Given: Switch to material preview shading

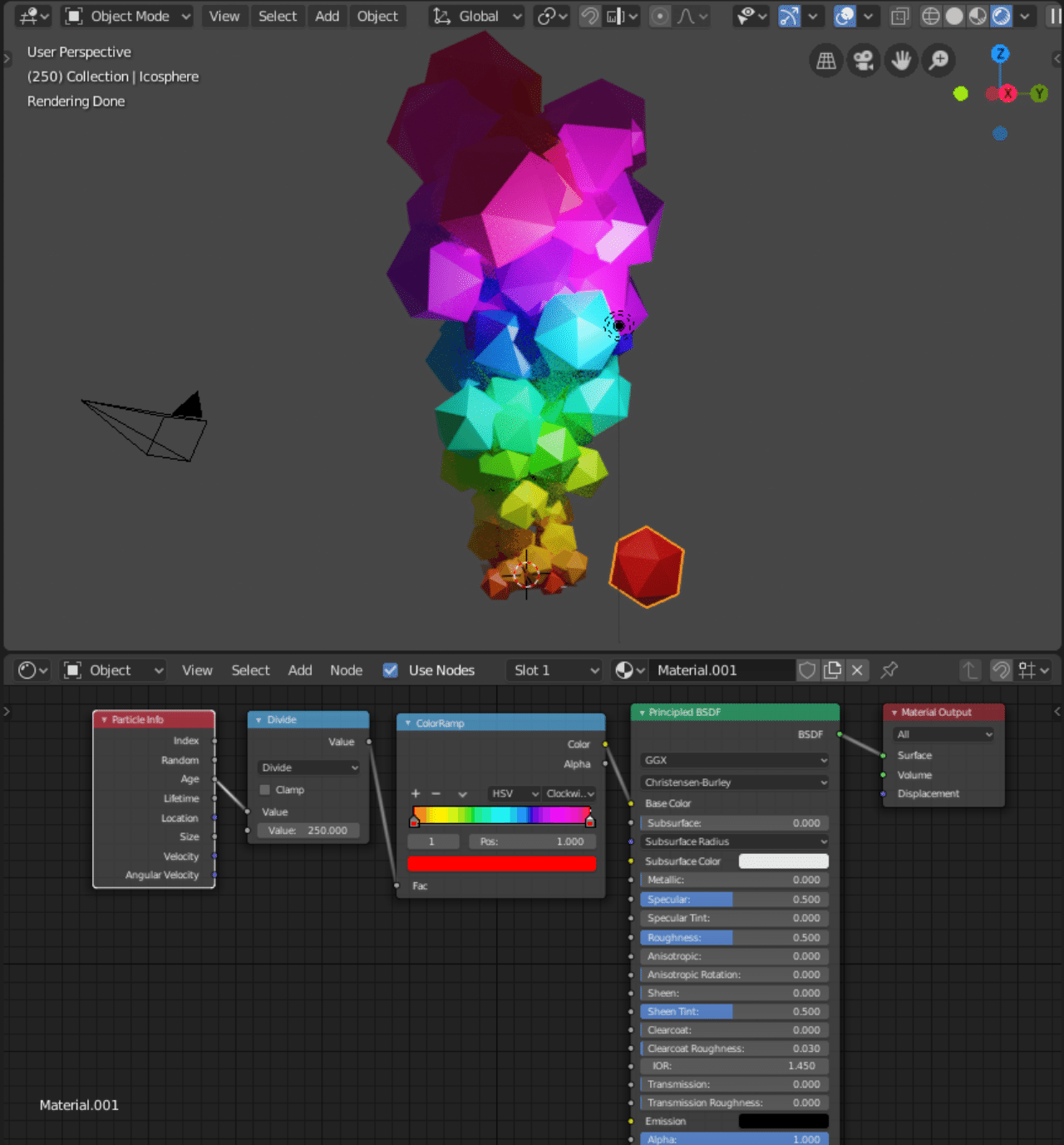Looking at the screenshot, I should click(978, 16).
